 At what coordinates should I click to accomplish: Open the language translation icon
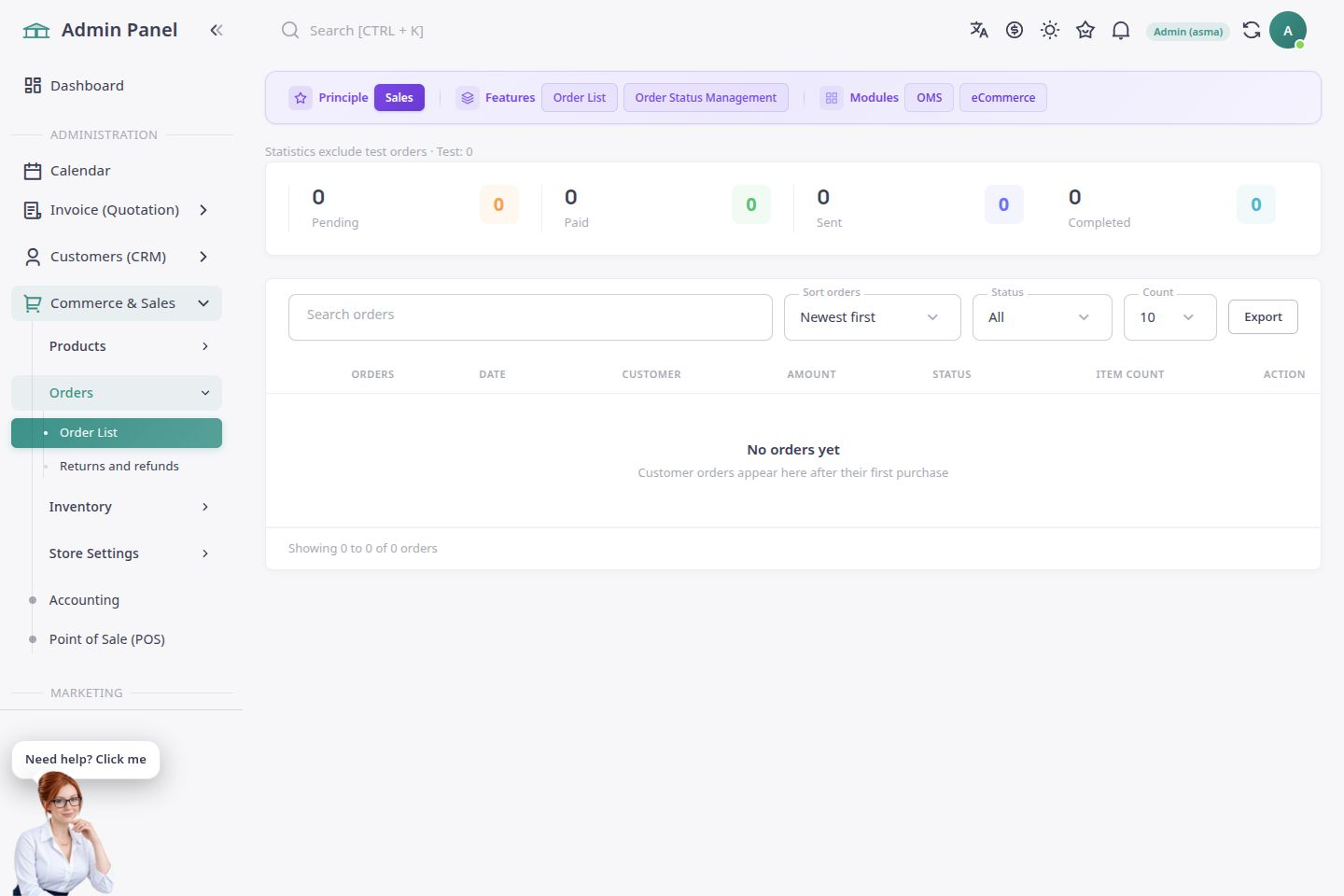979,30
